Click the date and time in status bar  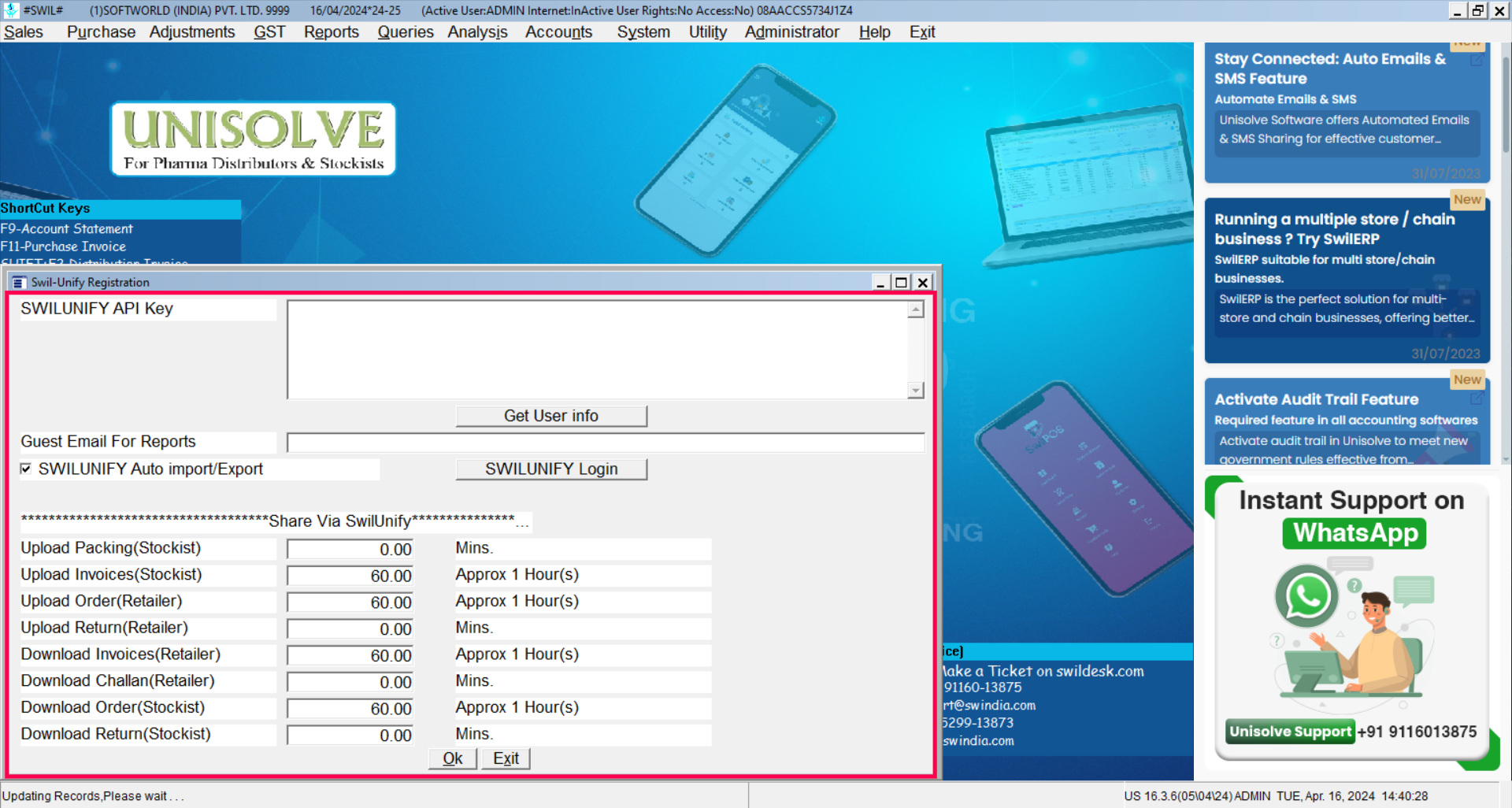(1352, 796)
